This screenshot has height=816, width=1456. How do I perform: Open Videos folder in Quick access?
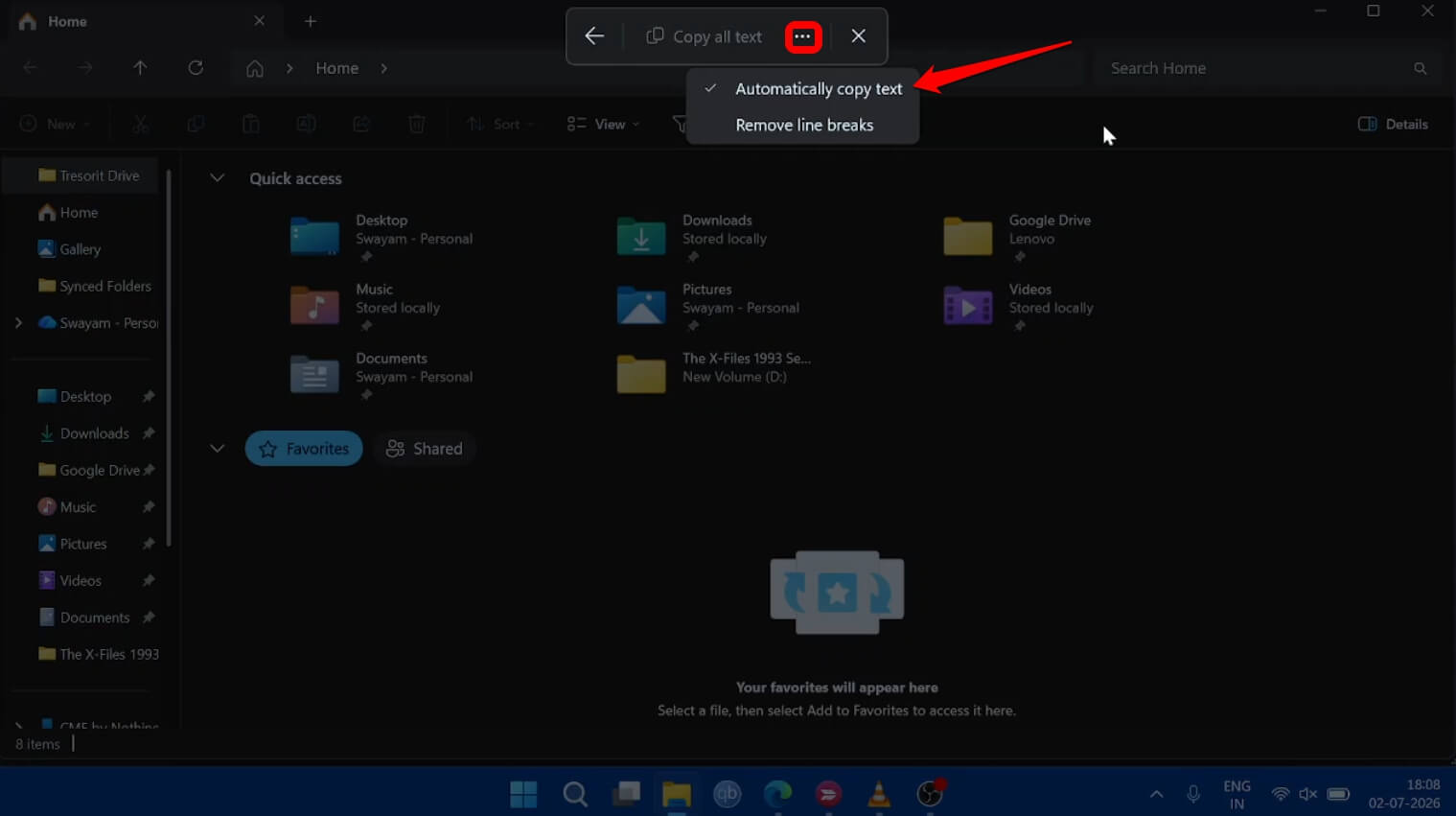tap(1019, 306)
